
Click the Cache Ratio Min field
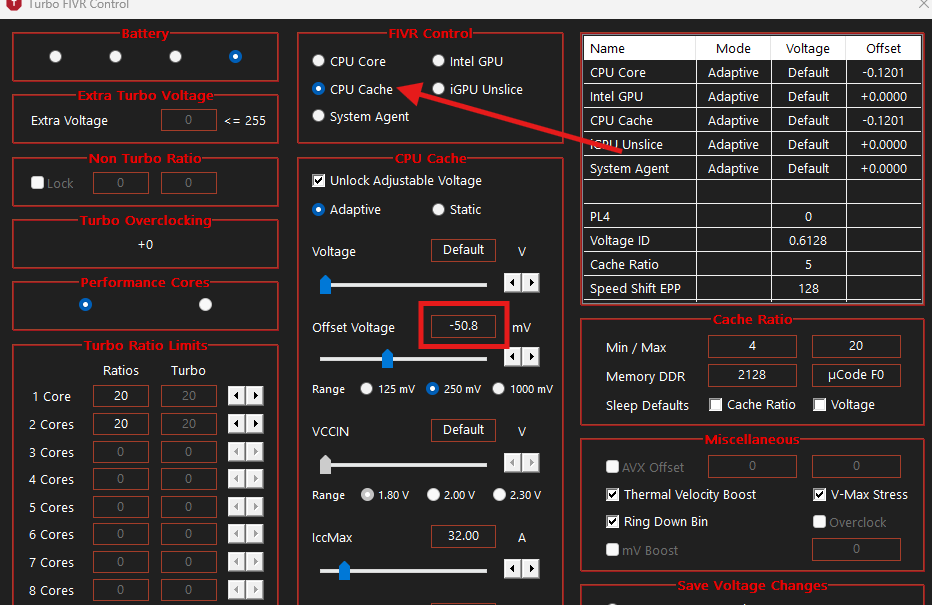coord(752,346)
